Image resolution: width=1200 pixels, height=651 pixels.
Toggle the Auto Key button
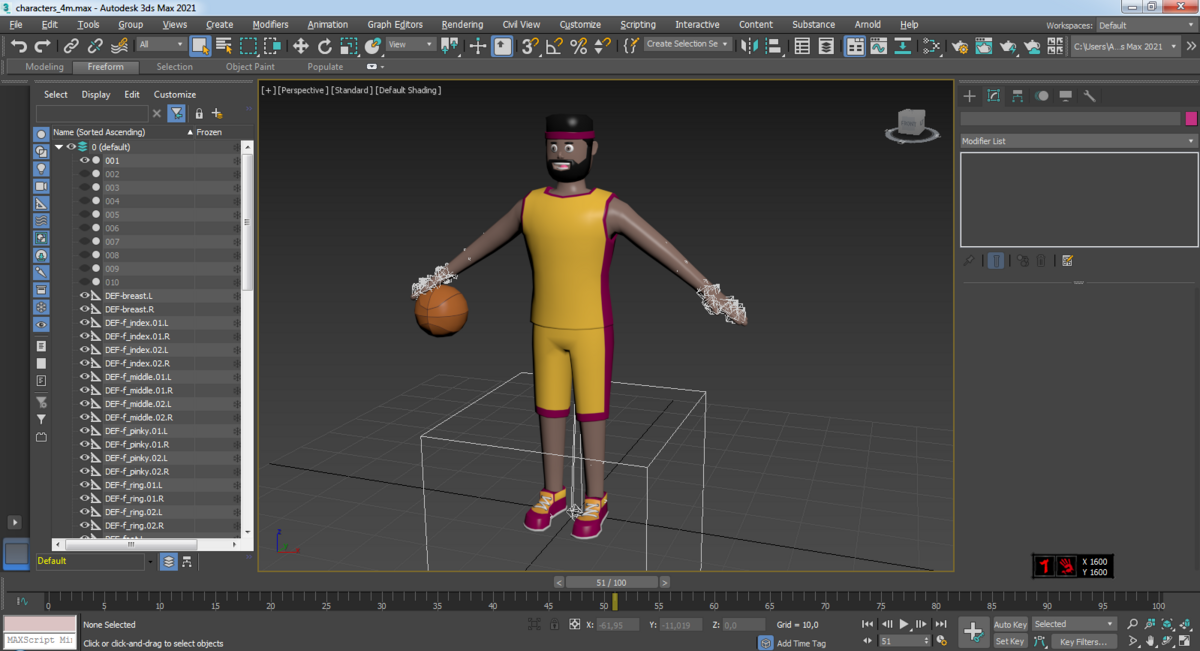click(1010, 624)
